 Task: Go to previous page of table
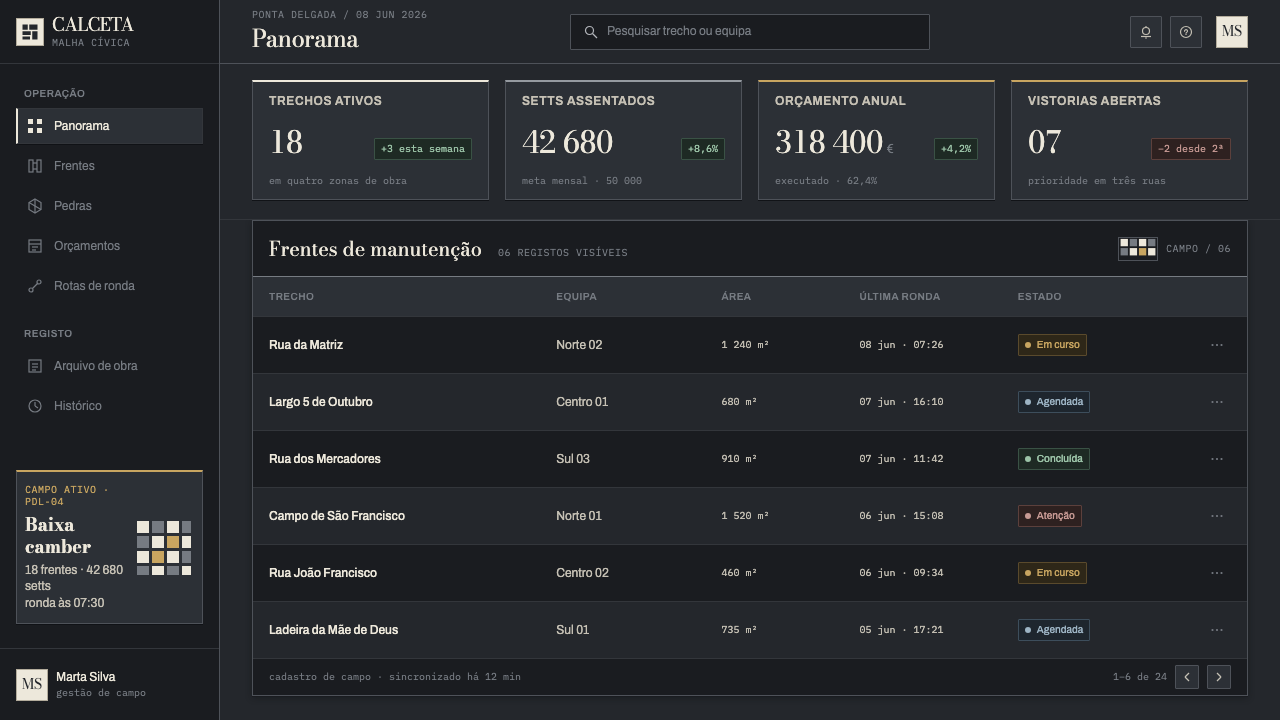(x=1187, y=677)
